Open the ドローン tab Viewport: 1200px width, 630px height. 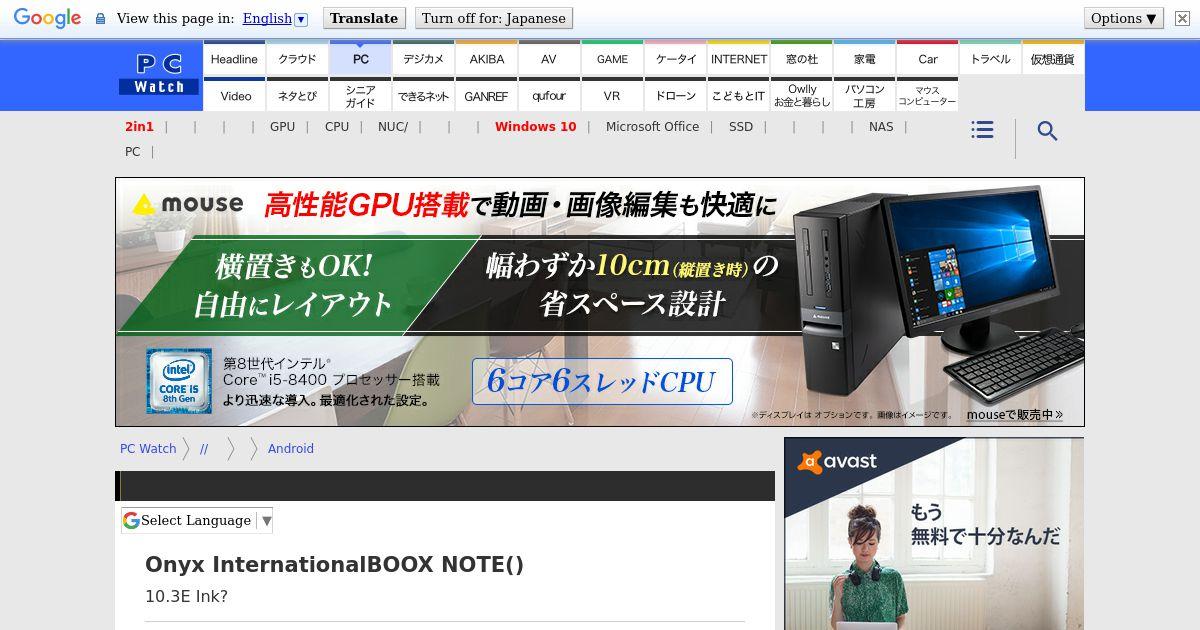675,96
